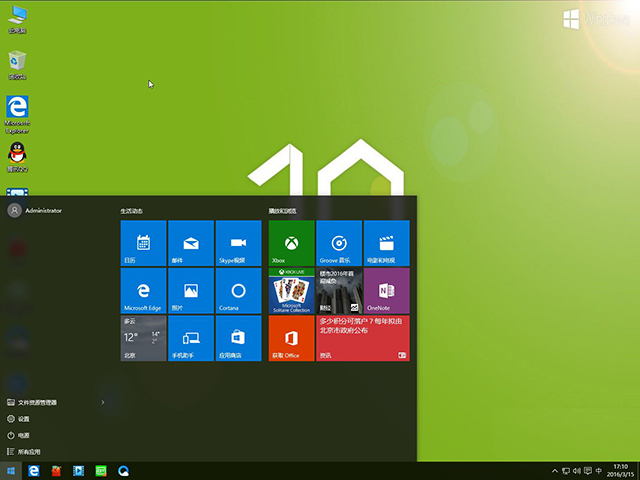
Task: Open Settings from the Start menu
Action: tap(23, 419)
